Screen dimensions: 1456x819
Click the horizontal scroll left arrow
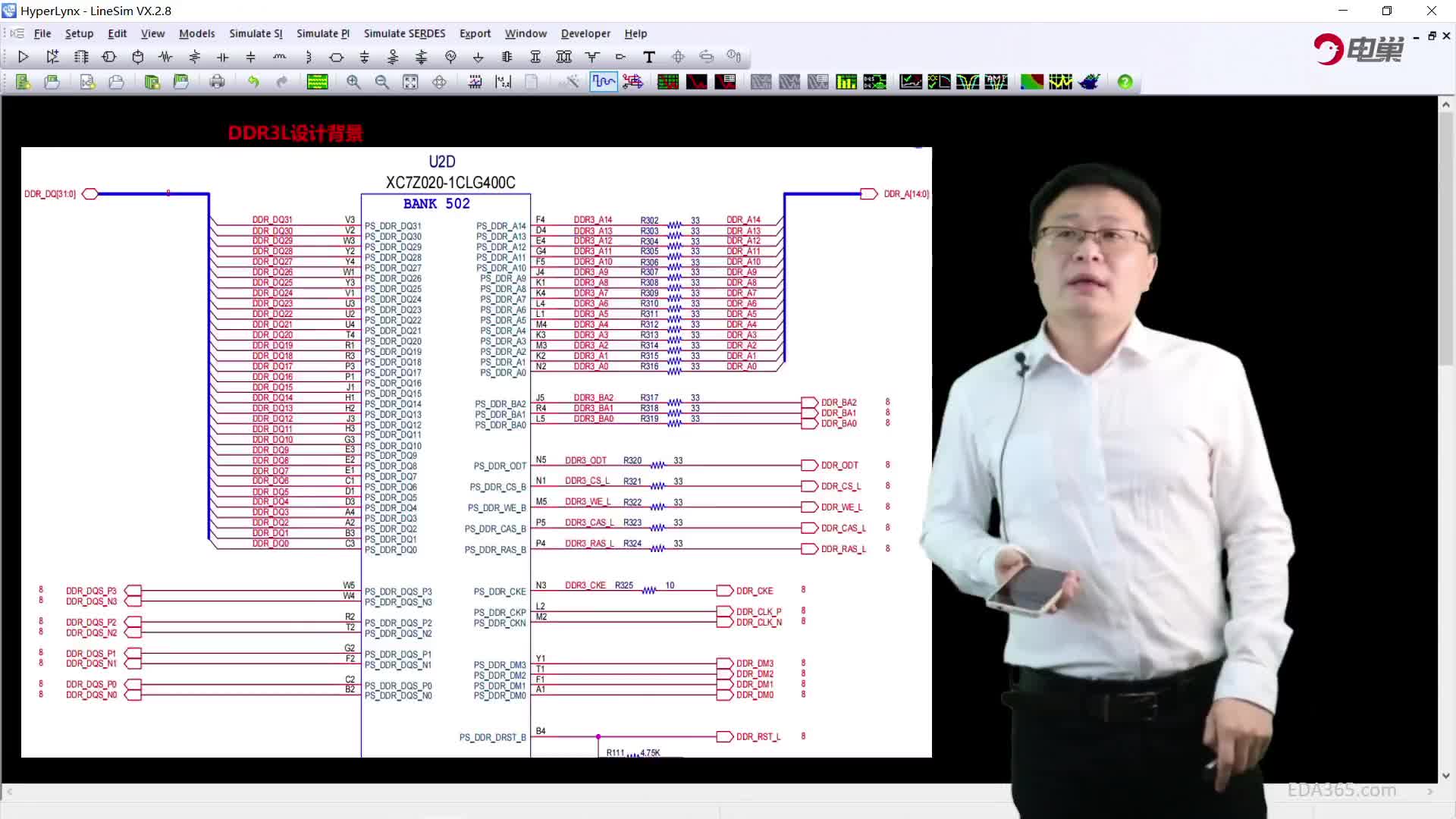click(9, 792)
